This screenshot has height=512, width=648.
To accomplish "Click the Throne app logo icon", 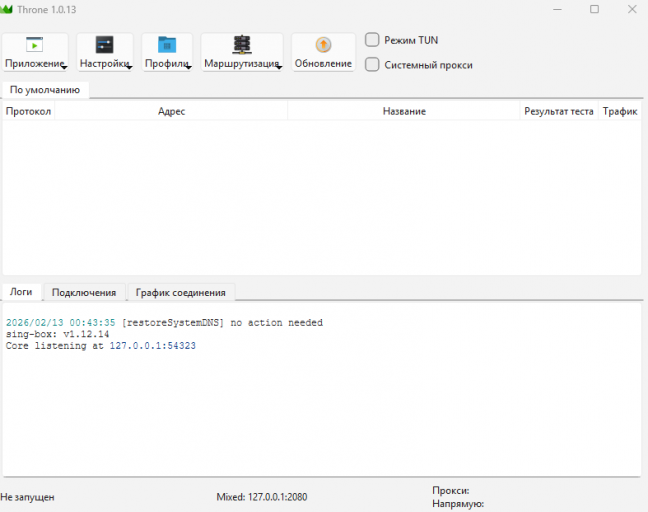I will [x=6, y=9].
